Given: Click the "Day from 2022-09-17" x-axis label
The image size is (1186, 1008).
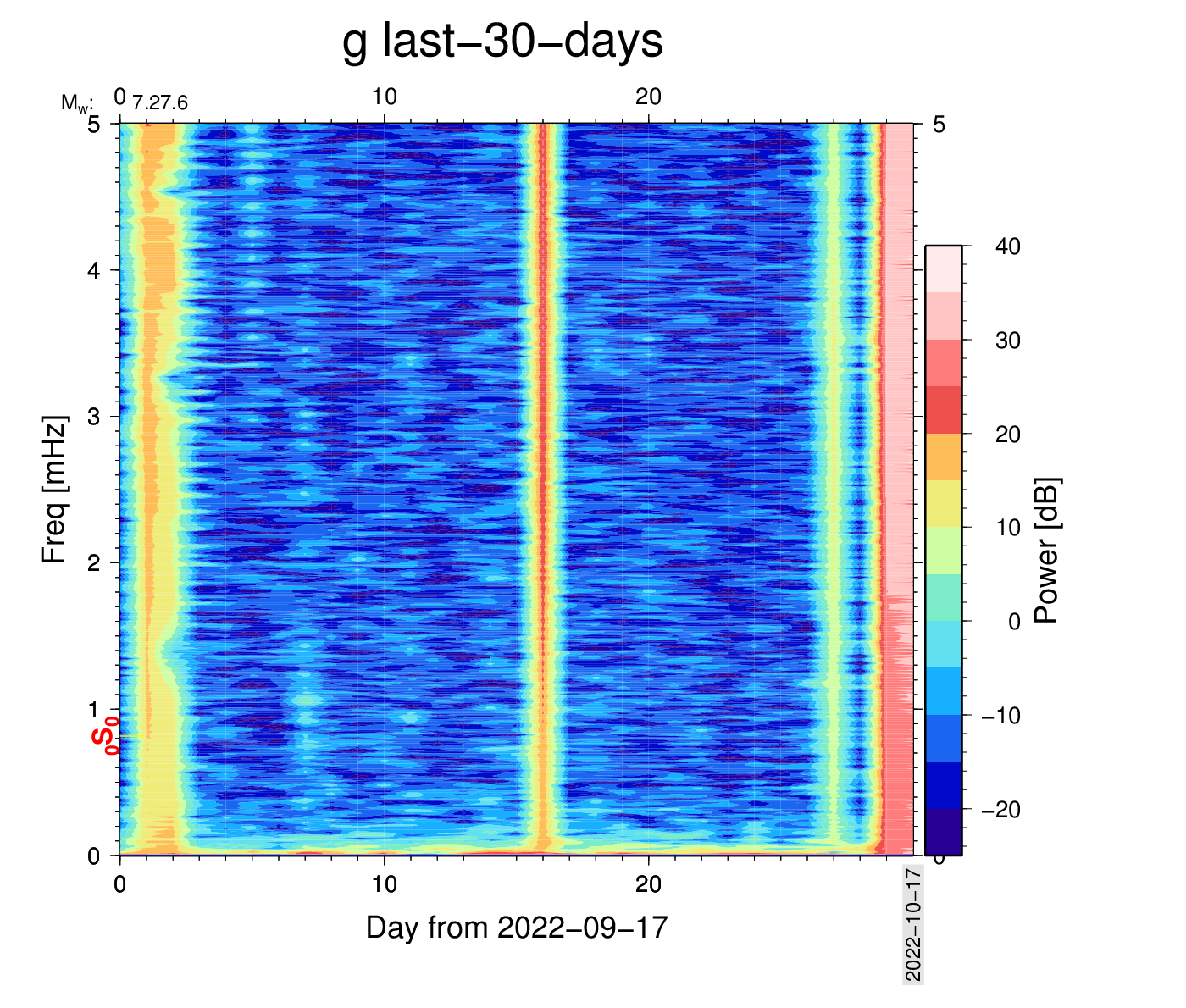Looking at the screenshot, I should click(x=517, y=928).
